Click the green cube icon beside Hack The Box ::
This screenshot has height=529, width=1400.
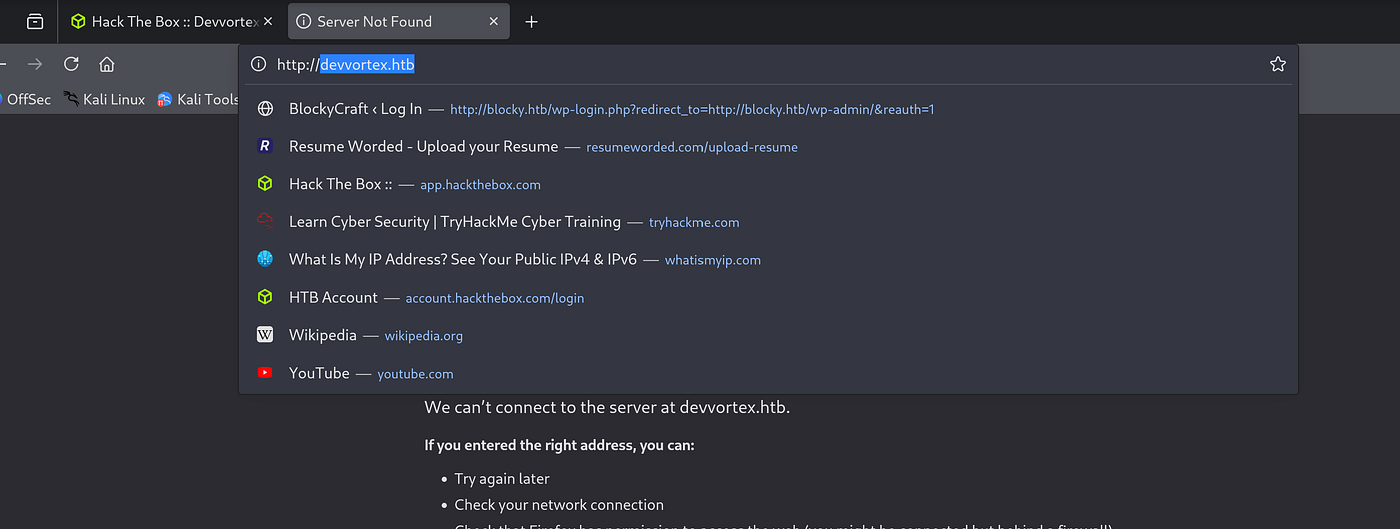click(x=265, y=184)
